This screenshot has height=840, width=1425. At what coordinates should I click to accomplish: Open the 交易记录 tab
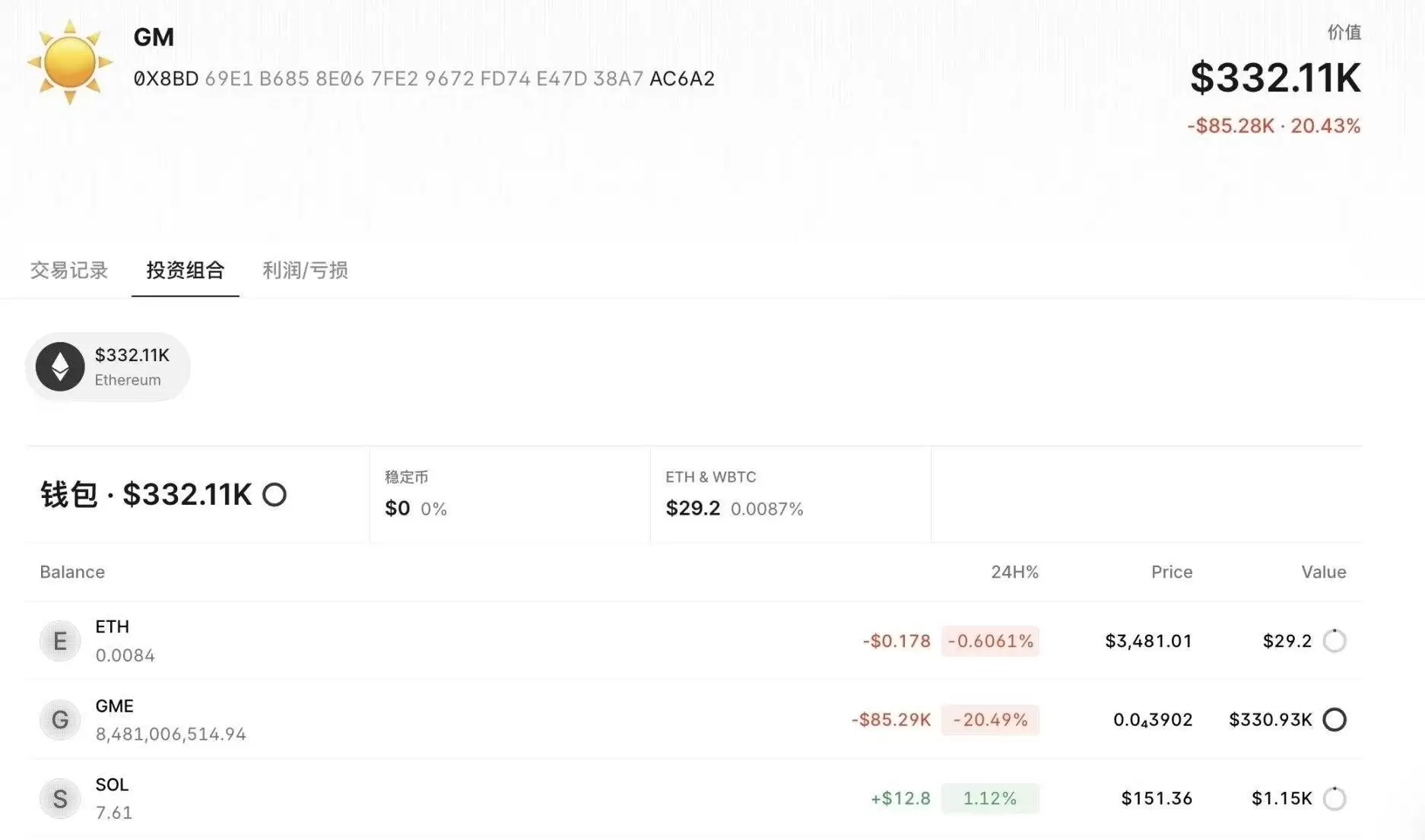[x=69, y=271]
